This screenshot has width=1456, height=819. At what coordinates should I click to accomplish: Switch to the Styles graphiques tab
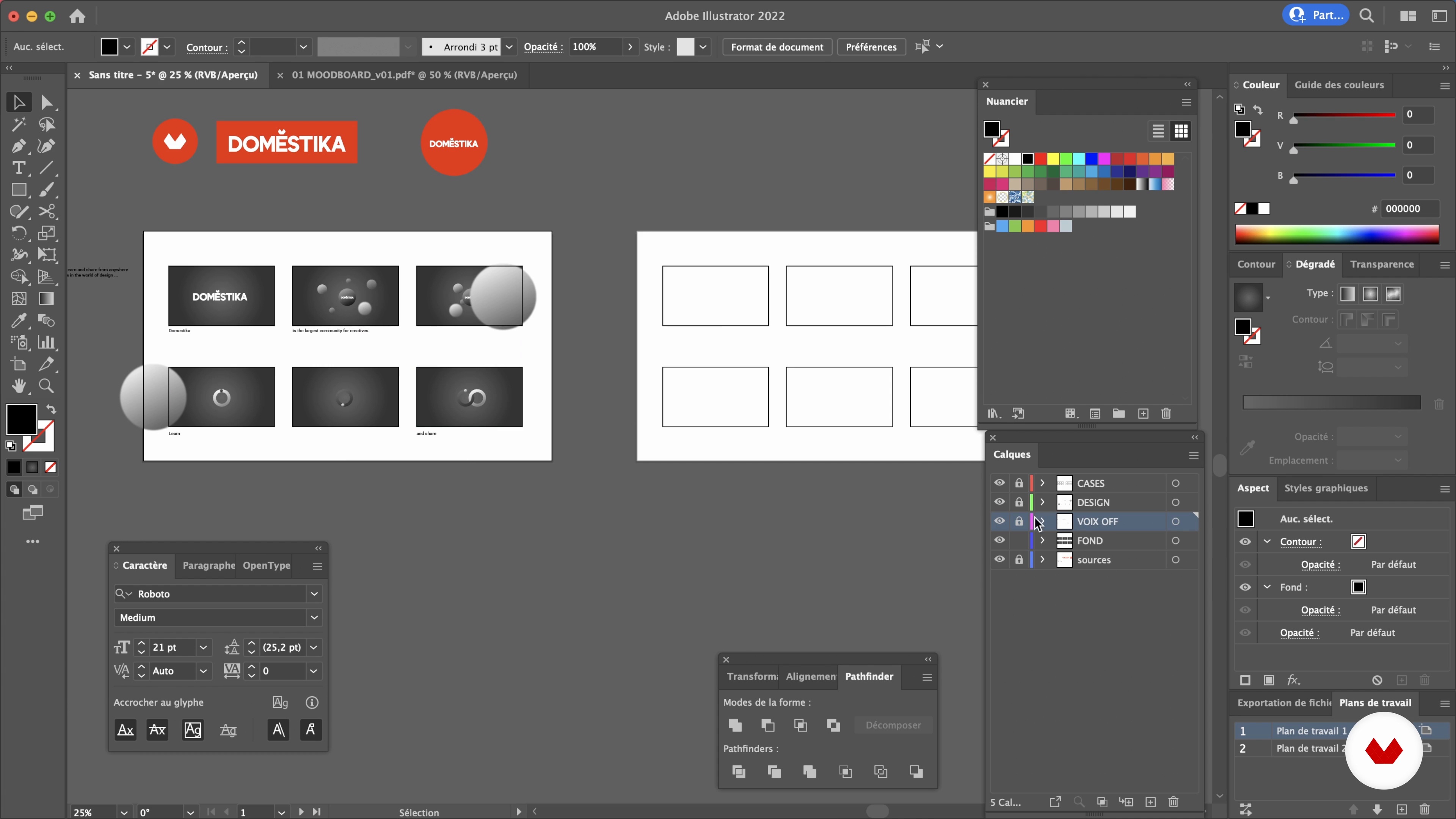click(1326, 488)
